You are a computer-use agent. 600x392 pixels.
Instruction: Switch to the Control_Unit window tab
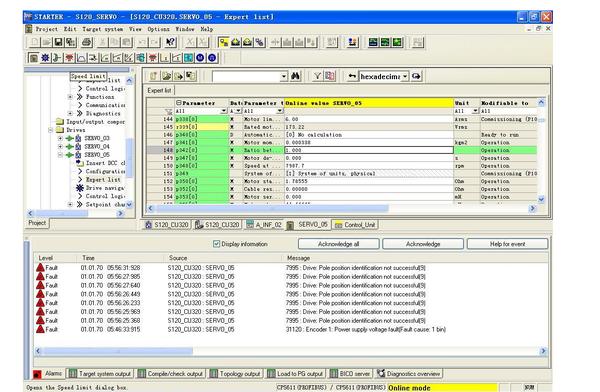click(355, 225)
